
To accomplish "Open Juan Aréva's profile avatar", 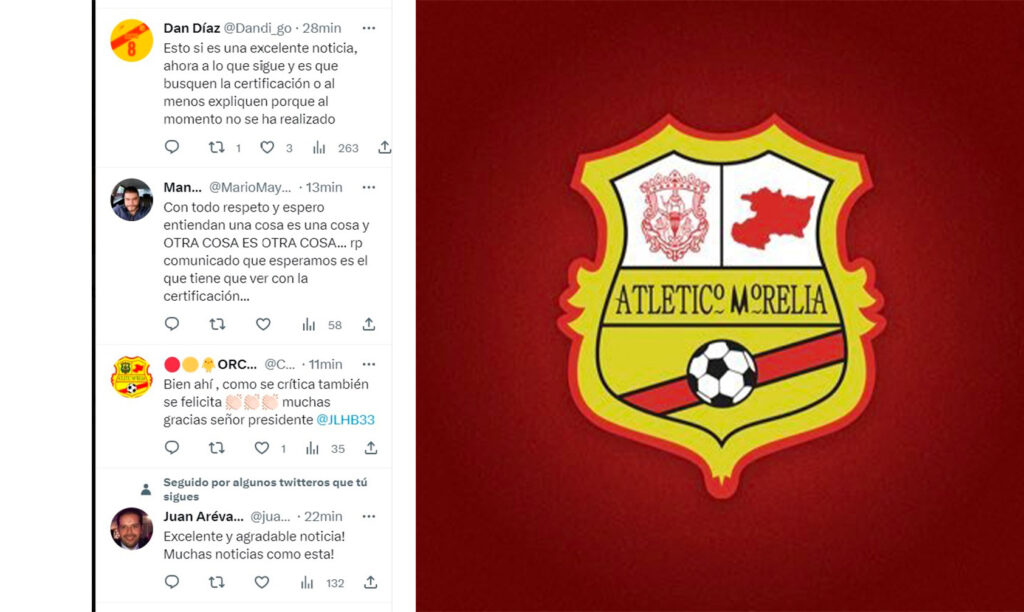I will [x=131, y=528].
